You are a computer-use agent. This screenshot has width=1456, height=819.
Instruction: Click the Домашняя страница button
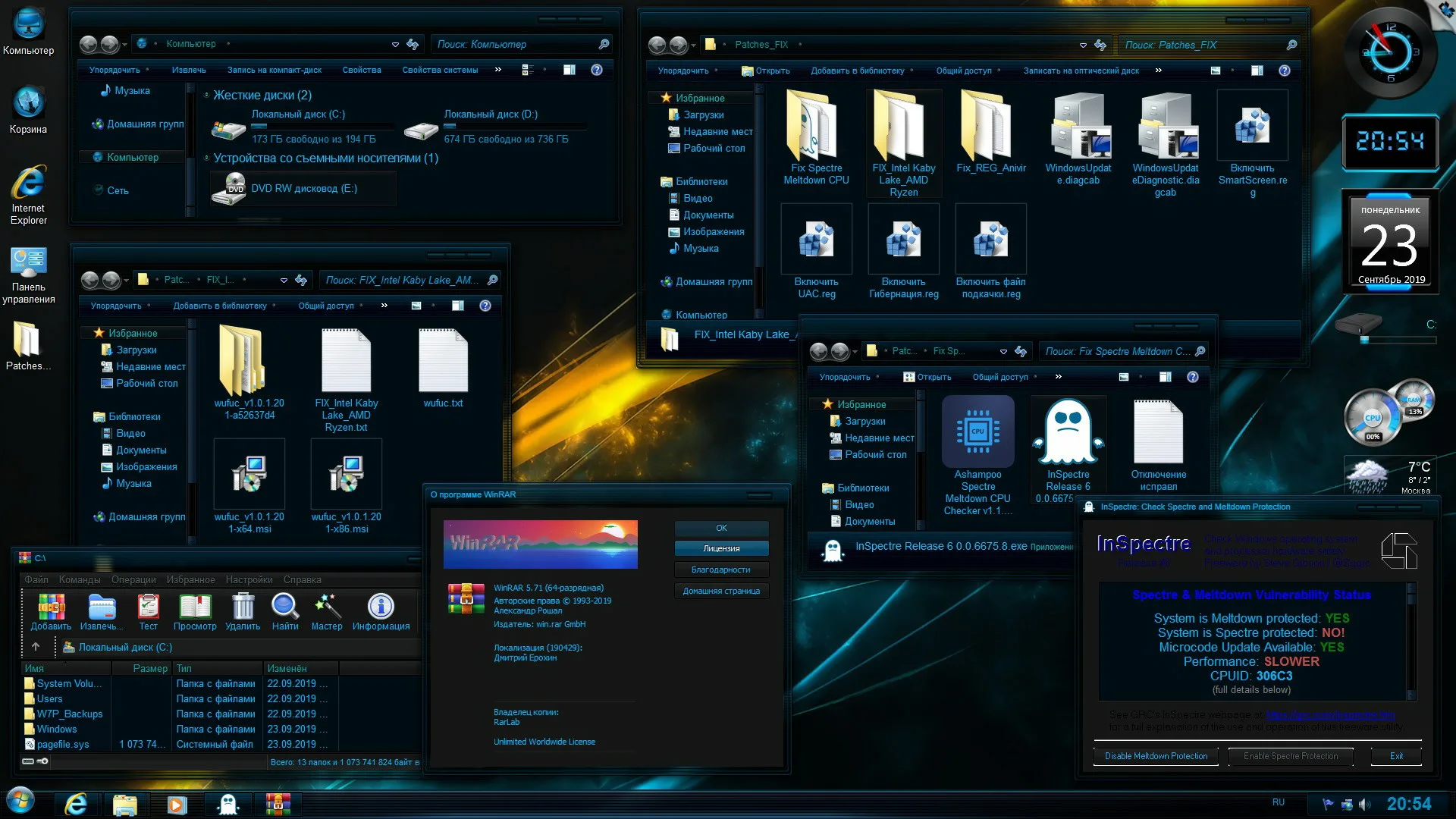tap(721, 591)
